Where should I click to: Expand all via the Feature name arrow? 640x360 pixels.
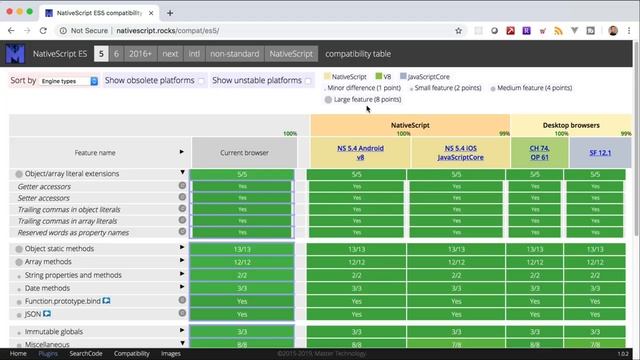[x=182, y=152]
